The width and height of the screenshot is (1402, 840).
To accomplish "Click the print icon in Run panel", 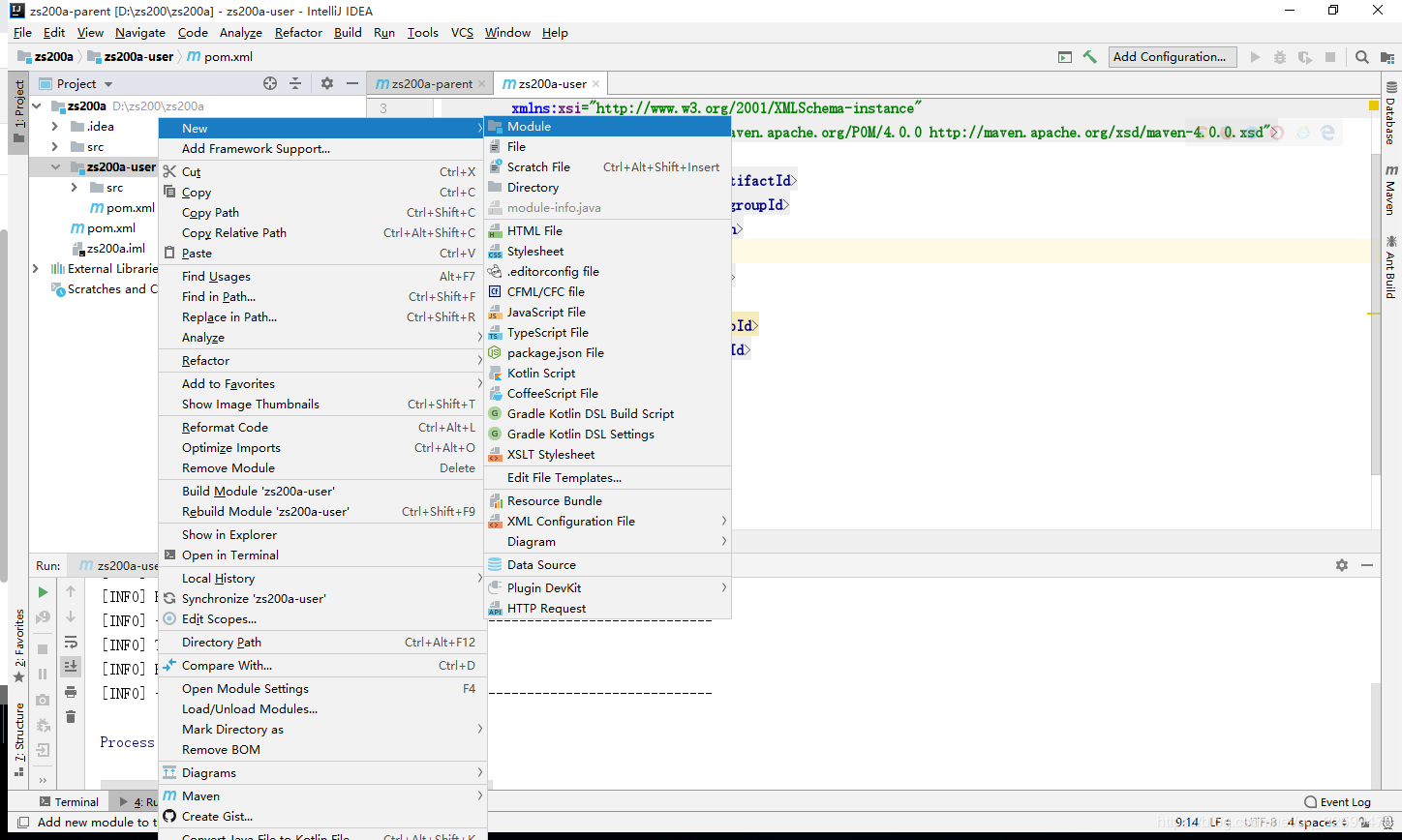I will tap(71, 692).
